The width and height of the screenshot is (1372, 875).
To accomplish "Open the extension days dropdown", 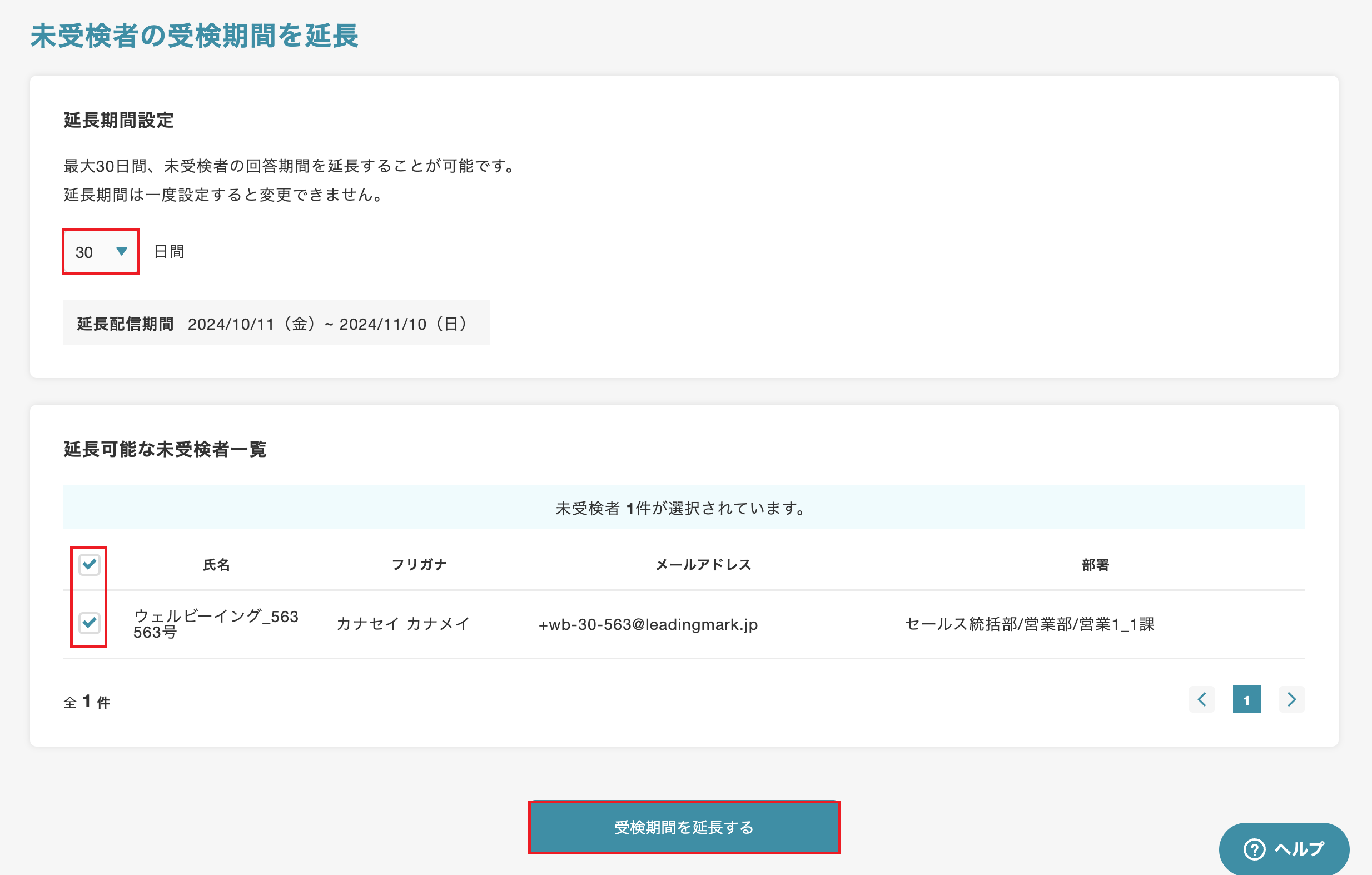I will [100, 251].
